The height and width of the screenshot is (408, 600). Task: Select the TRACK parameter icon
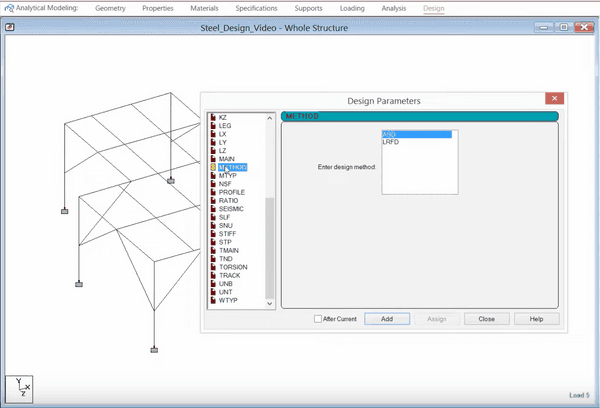pyautogui.click(x=213, y=275)
